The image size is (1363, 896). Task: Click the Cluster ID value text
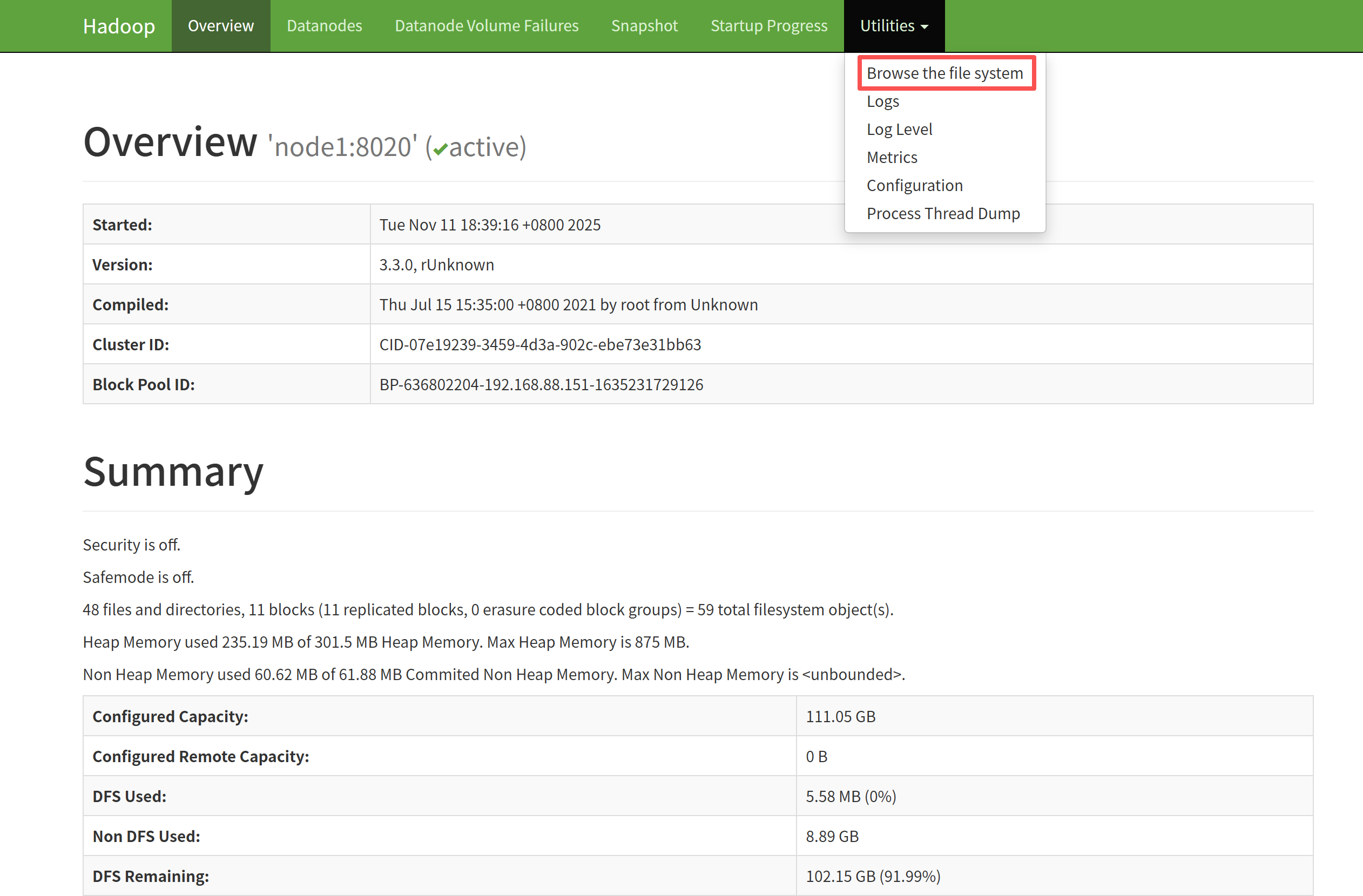(539, 345)
